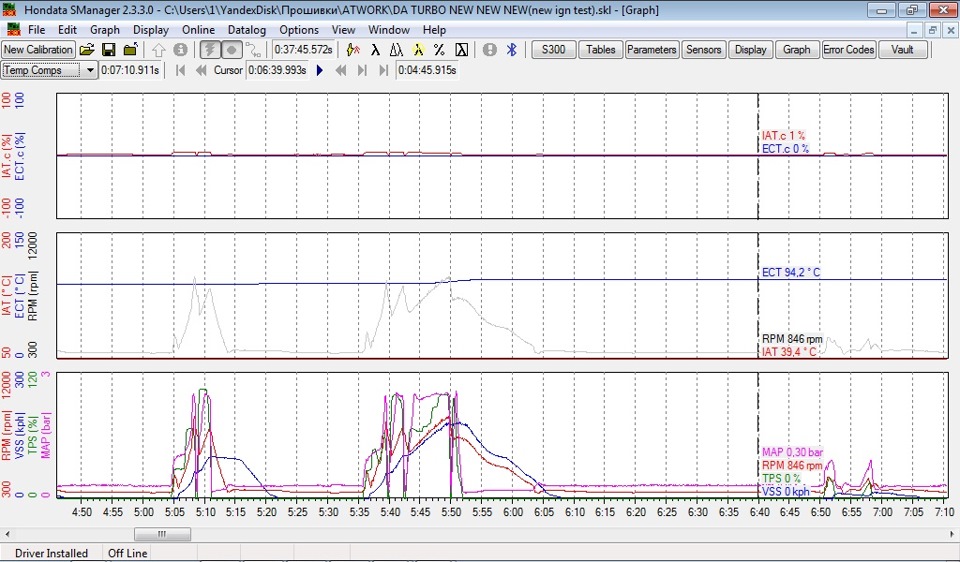Toggle the lightning bolt connect icon

[x=210, y=50]
